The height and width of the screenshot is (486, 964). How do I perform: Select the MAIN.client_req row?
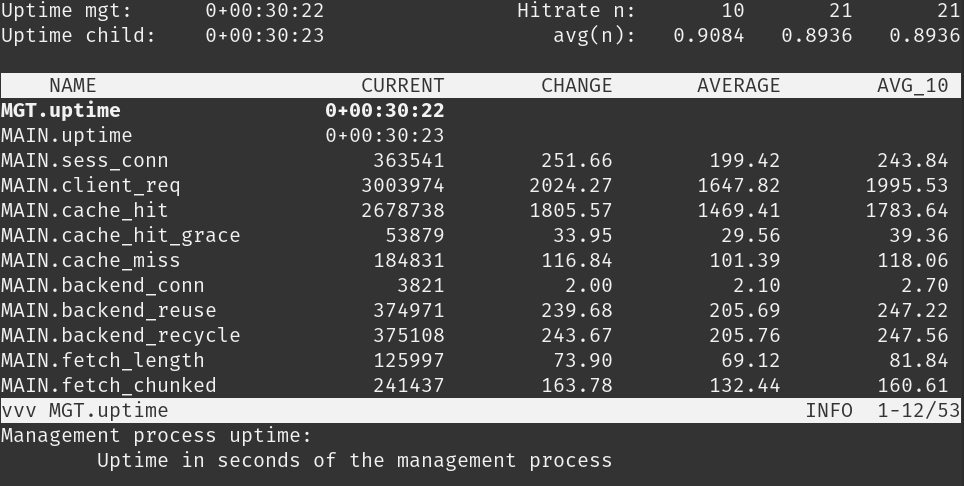click(x=91, y=186)
